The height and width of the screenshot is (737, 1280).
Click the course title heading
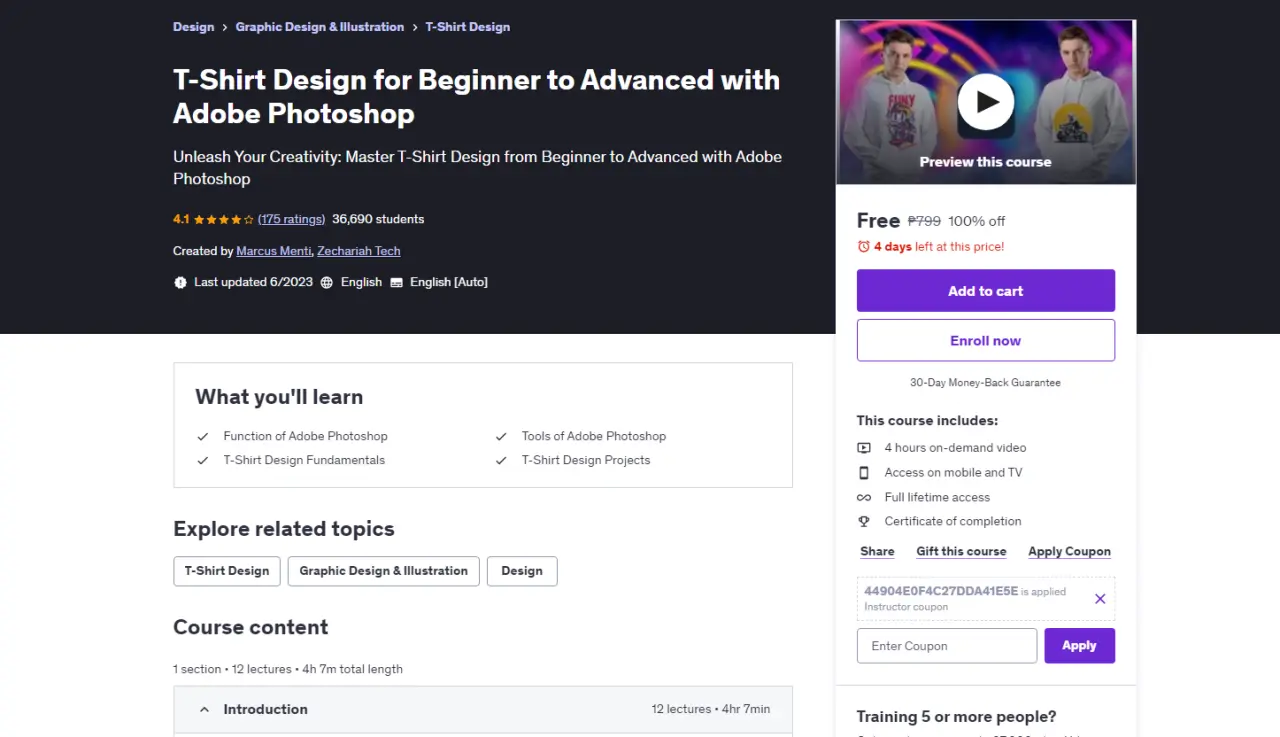(476, 96)
